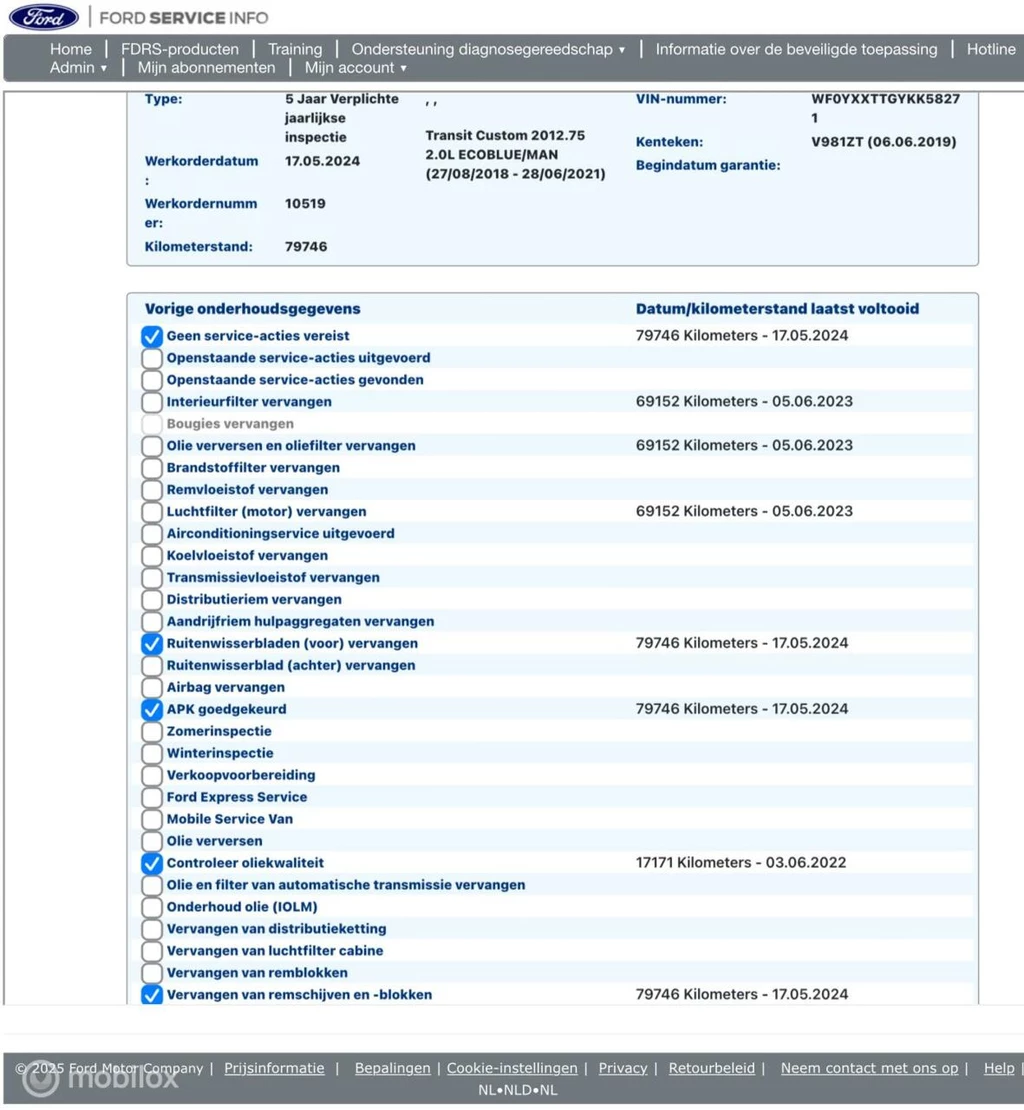Viewport: 1024px width, 1110px height.
Task: Expand Ondersteuning diagnosegereedschap dropdown
Action: pos(488,49)
